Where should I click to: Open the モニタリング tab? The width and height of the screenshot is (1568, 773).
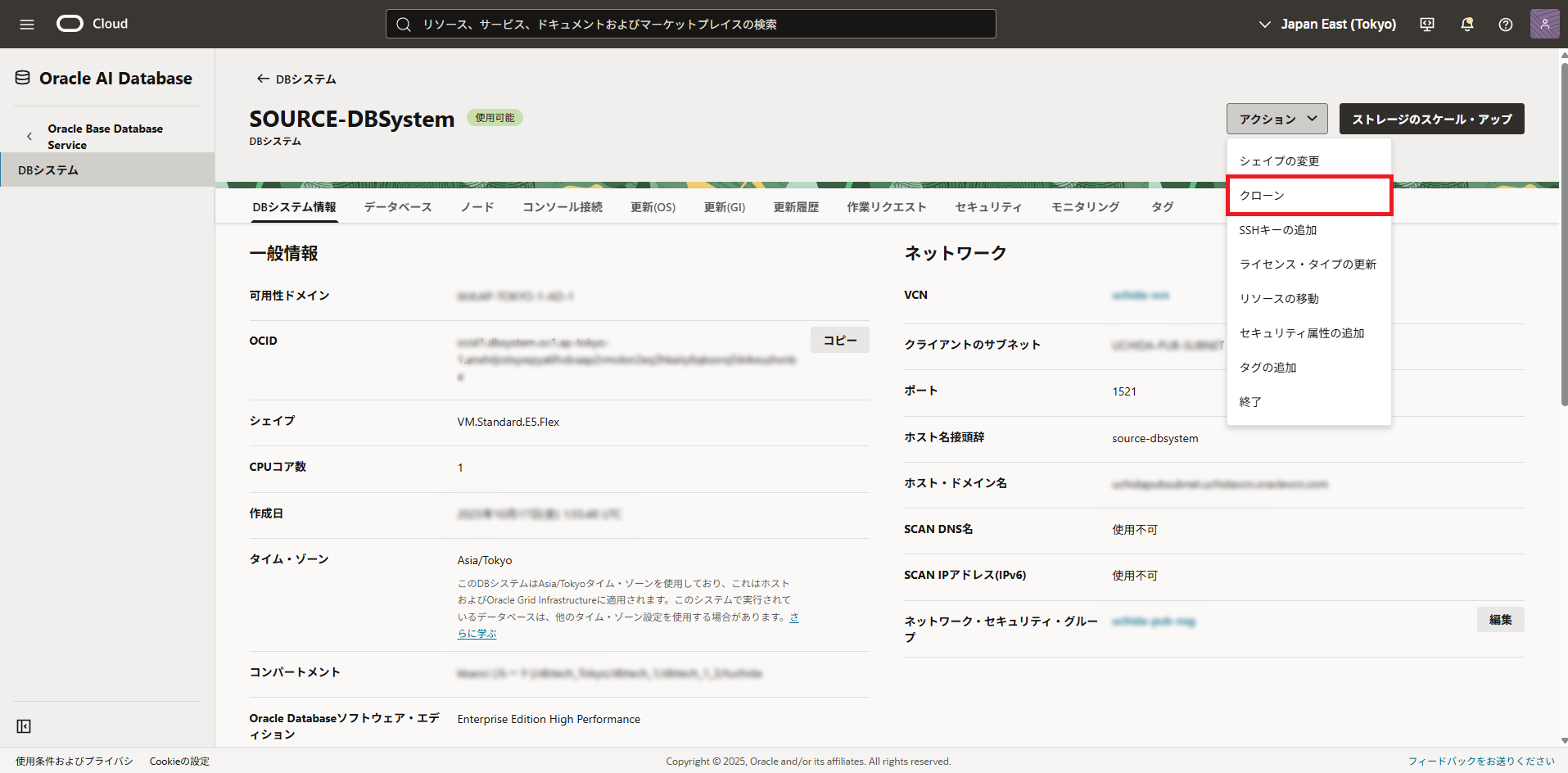[x=1085, y=207]
